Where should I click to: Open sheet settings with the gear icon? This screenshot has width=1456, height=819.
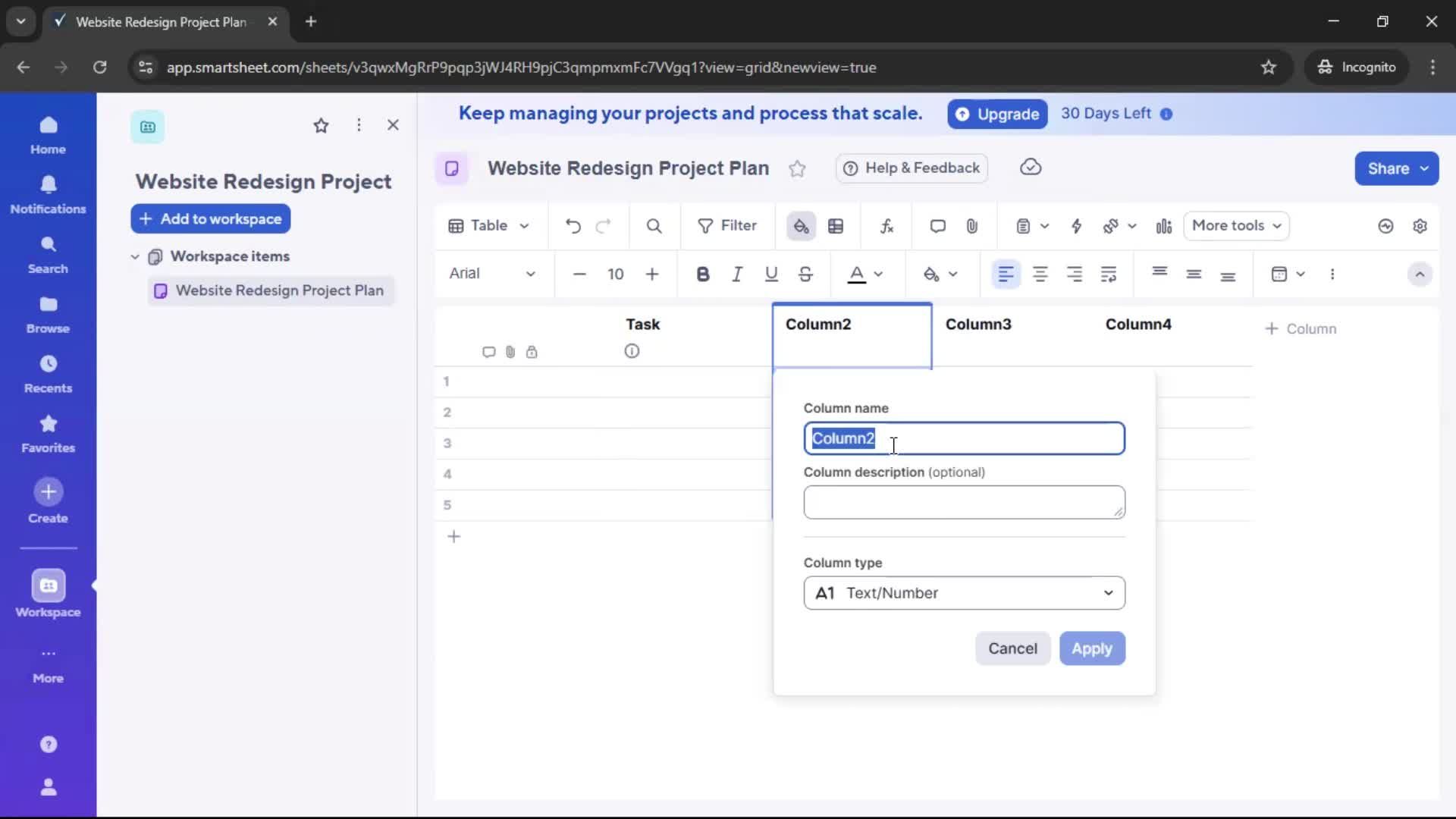pyautogui.click(x=1421, y=226)
